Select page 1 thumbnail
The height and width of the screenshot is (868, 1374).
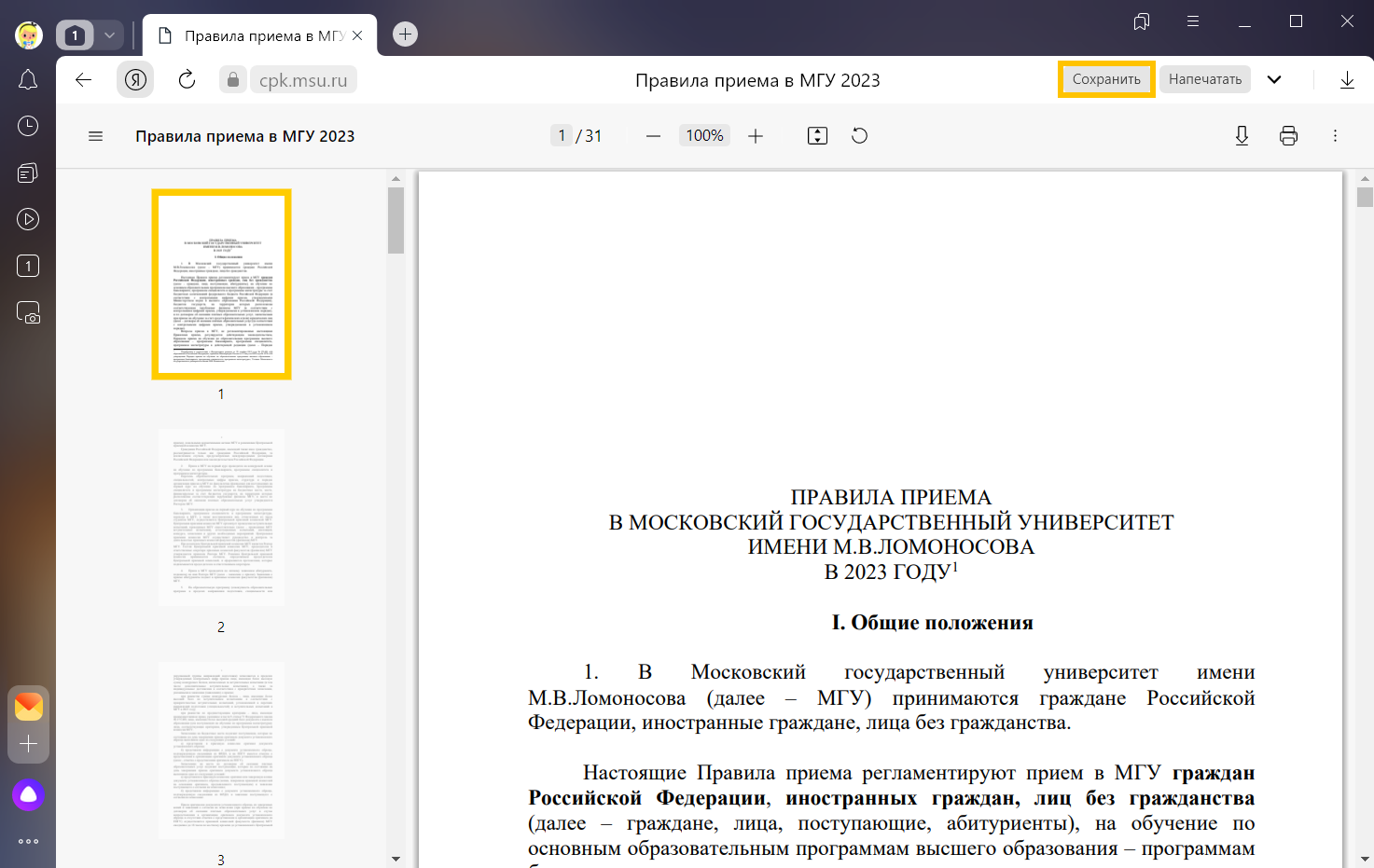(x=221, y=284)
